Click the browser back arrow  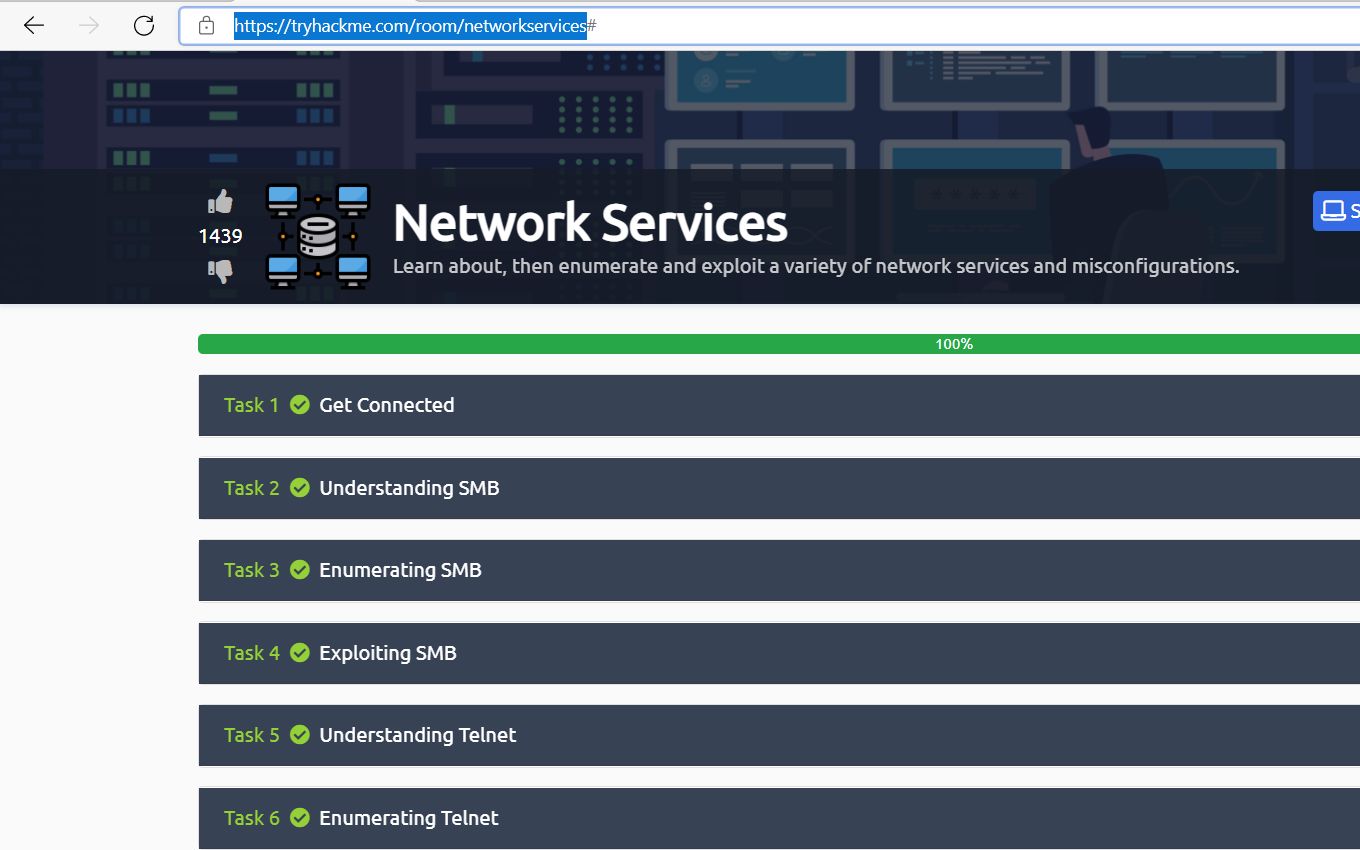(34, 25)
